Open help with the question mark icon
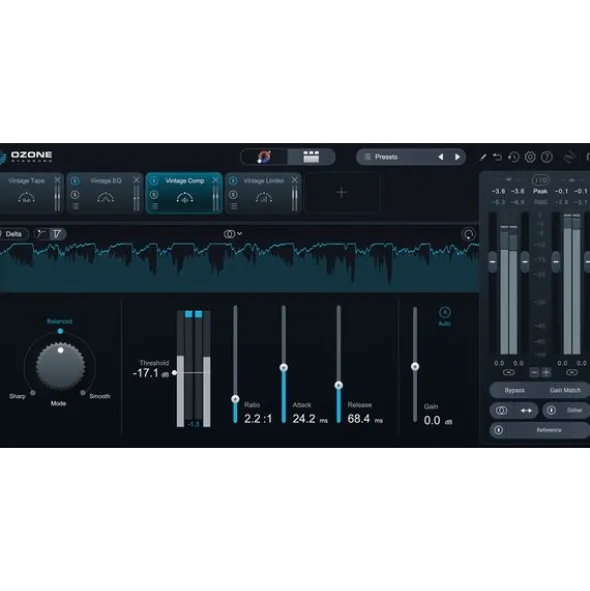The width and height of the screenshot is (590, 591). click(547, 157)
